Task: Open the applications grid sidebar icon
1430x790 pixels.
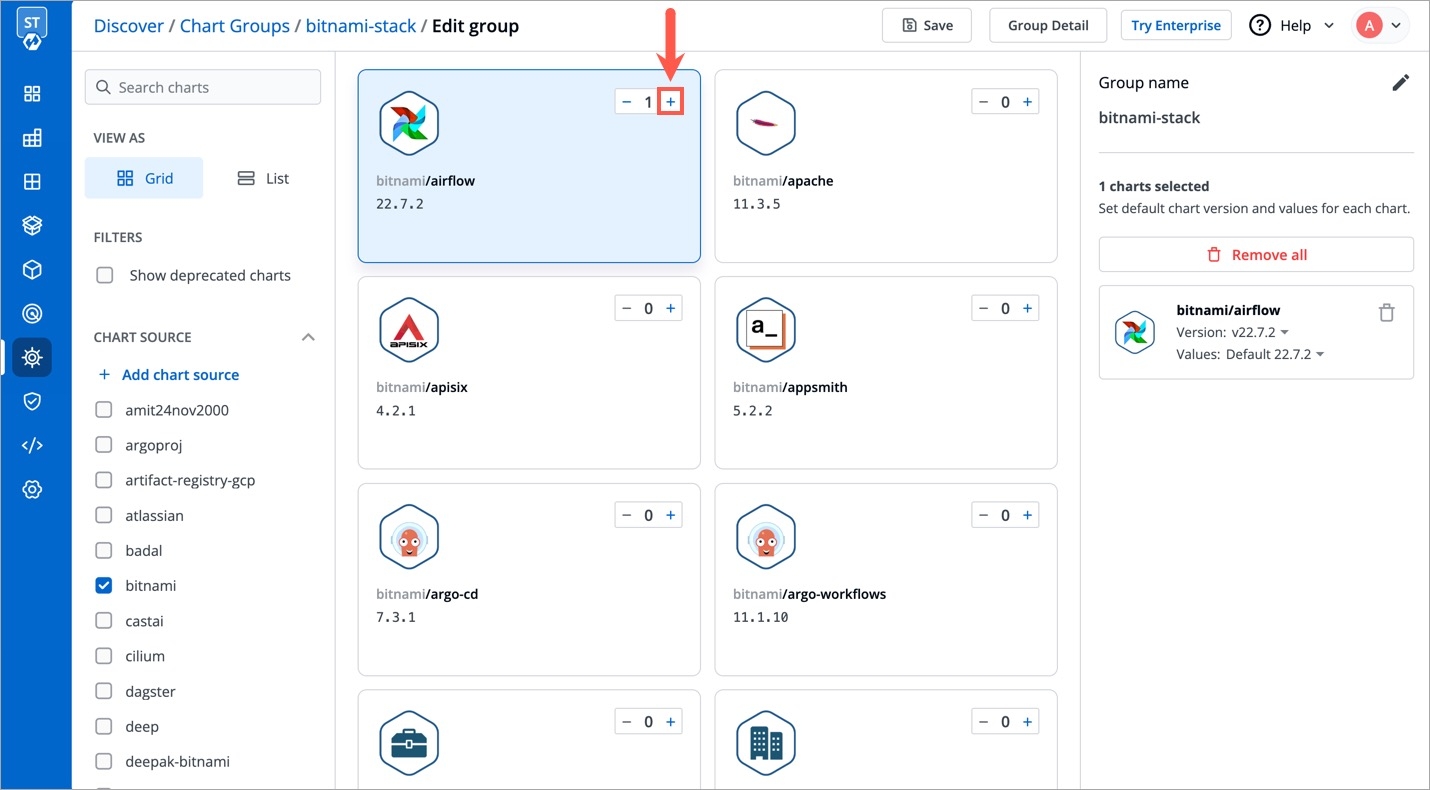Action: 32,94
